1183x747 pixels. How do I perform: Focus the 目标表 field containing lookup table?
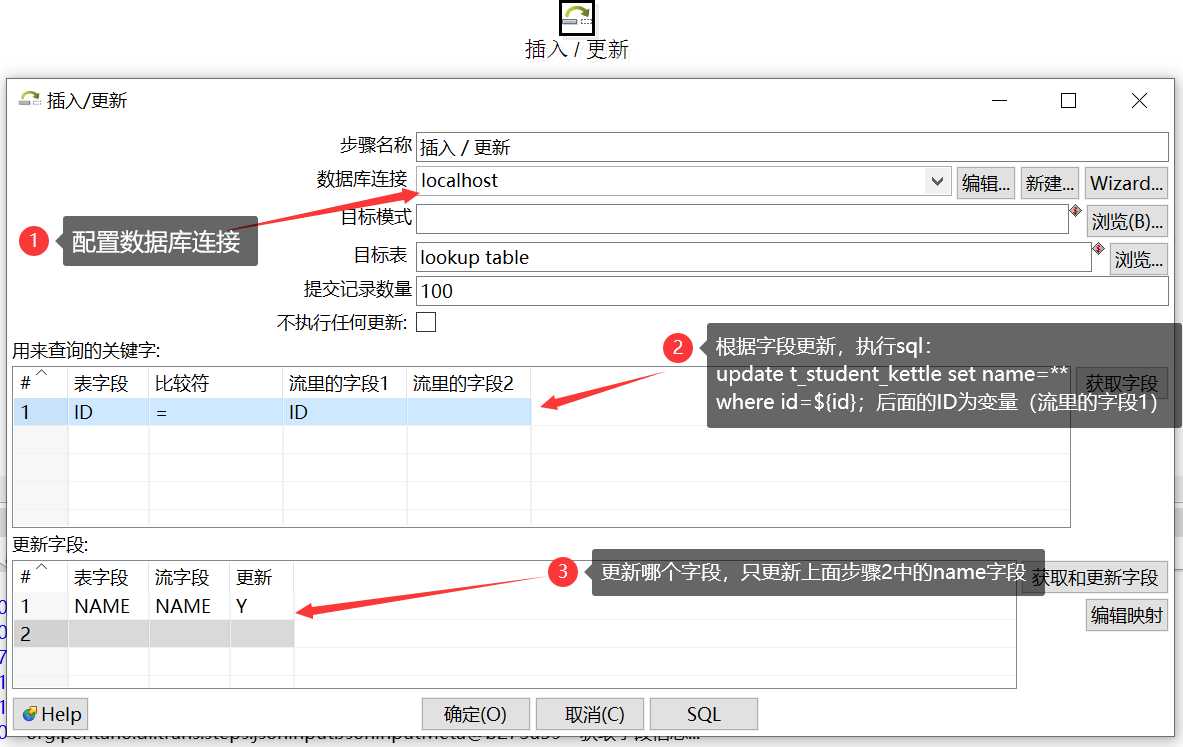click(754, 257)
